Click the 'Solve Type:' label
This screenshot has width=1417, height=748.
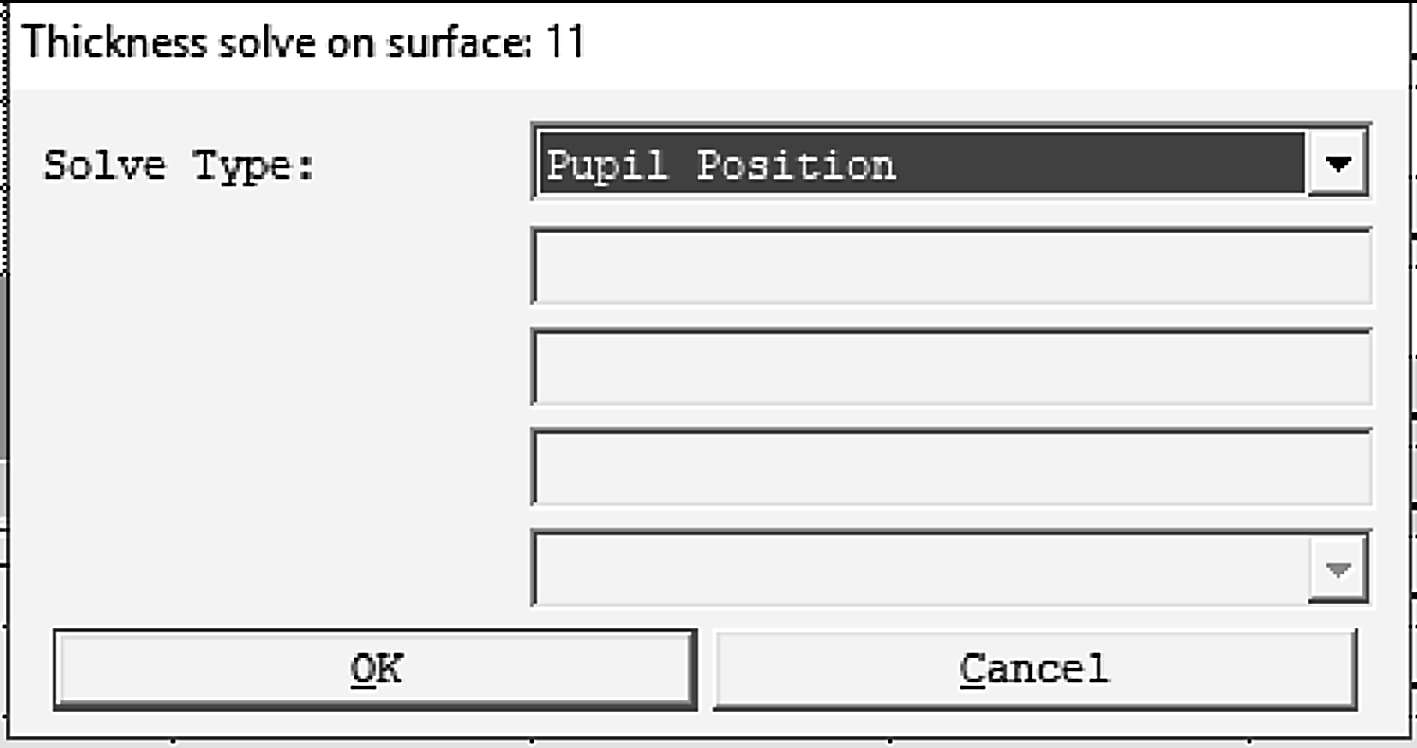(180, 165)
